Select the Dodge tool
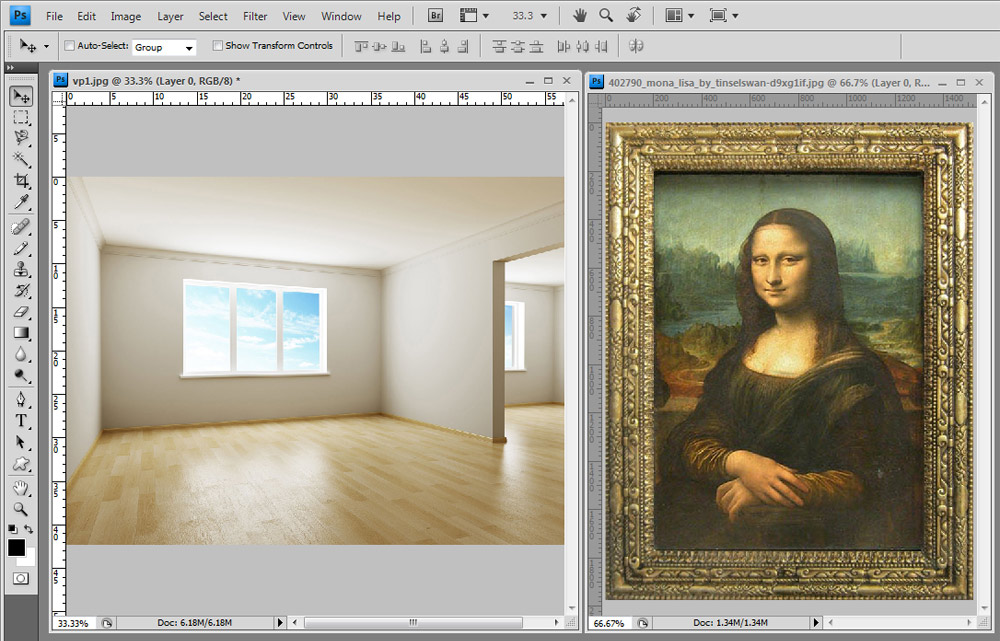The image size is (1000, 641). (x=21, y=375)
